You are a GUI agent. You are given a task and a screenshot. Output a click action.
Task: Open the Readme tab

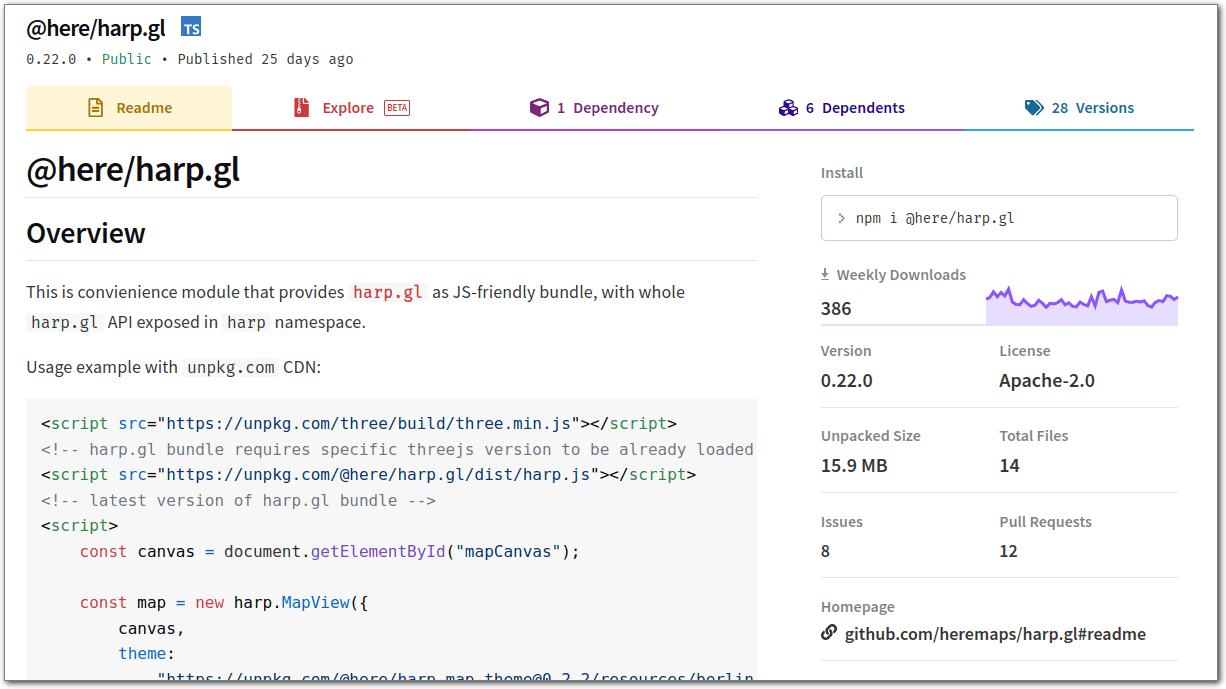[129, 108]
